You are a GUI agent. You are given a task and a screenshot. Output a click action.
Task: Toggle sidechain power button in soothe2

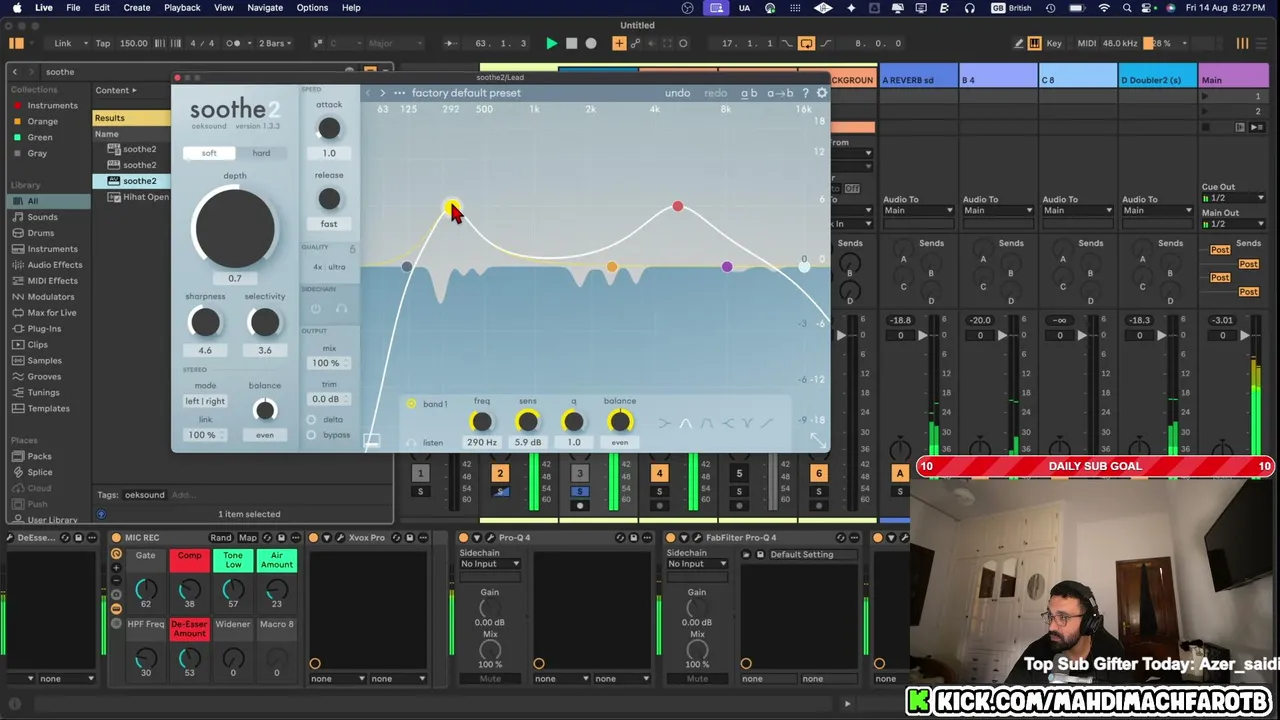[x=316, y=309]
